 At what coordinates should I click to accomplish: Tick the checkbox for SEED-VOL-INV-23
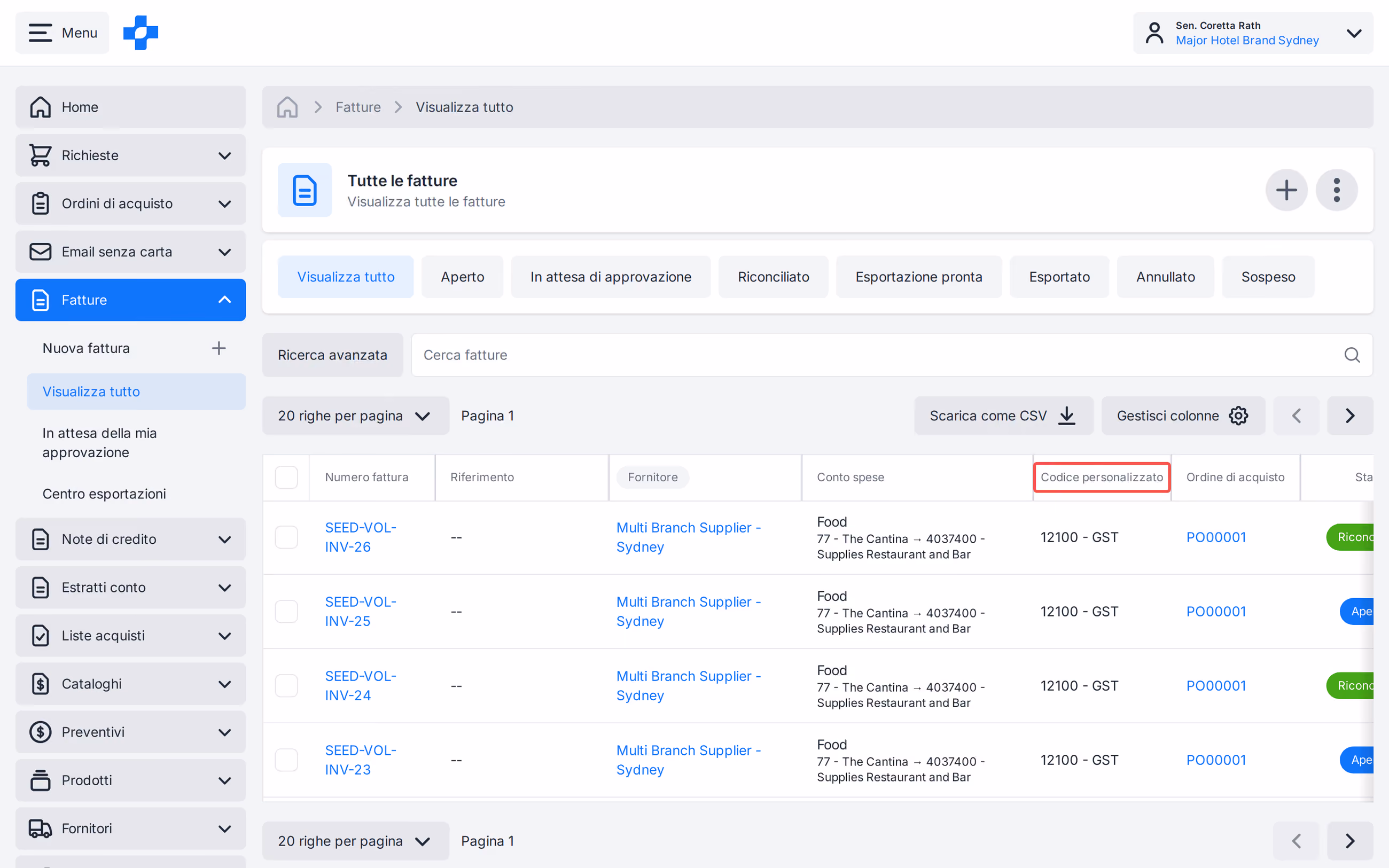tap(286, 760)
